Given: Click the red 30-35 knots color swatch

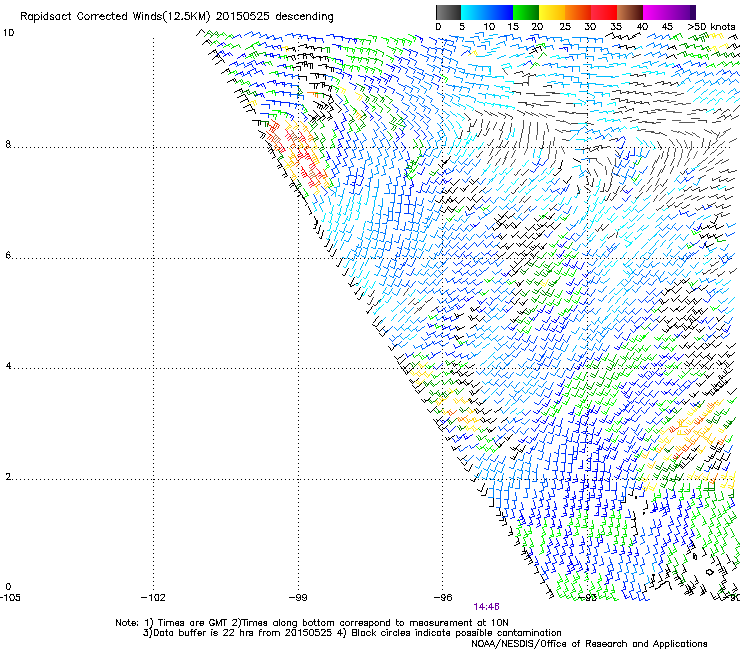Looking at the screenshot, I should click(x=604, y=12).
